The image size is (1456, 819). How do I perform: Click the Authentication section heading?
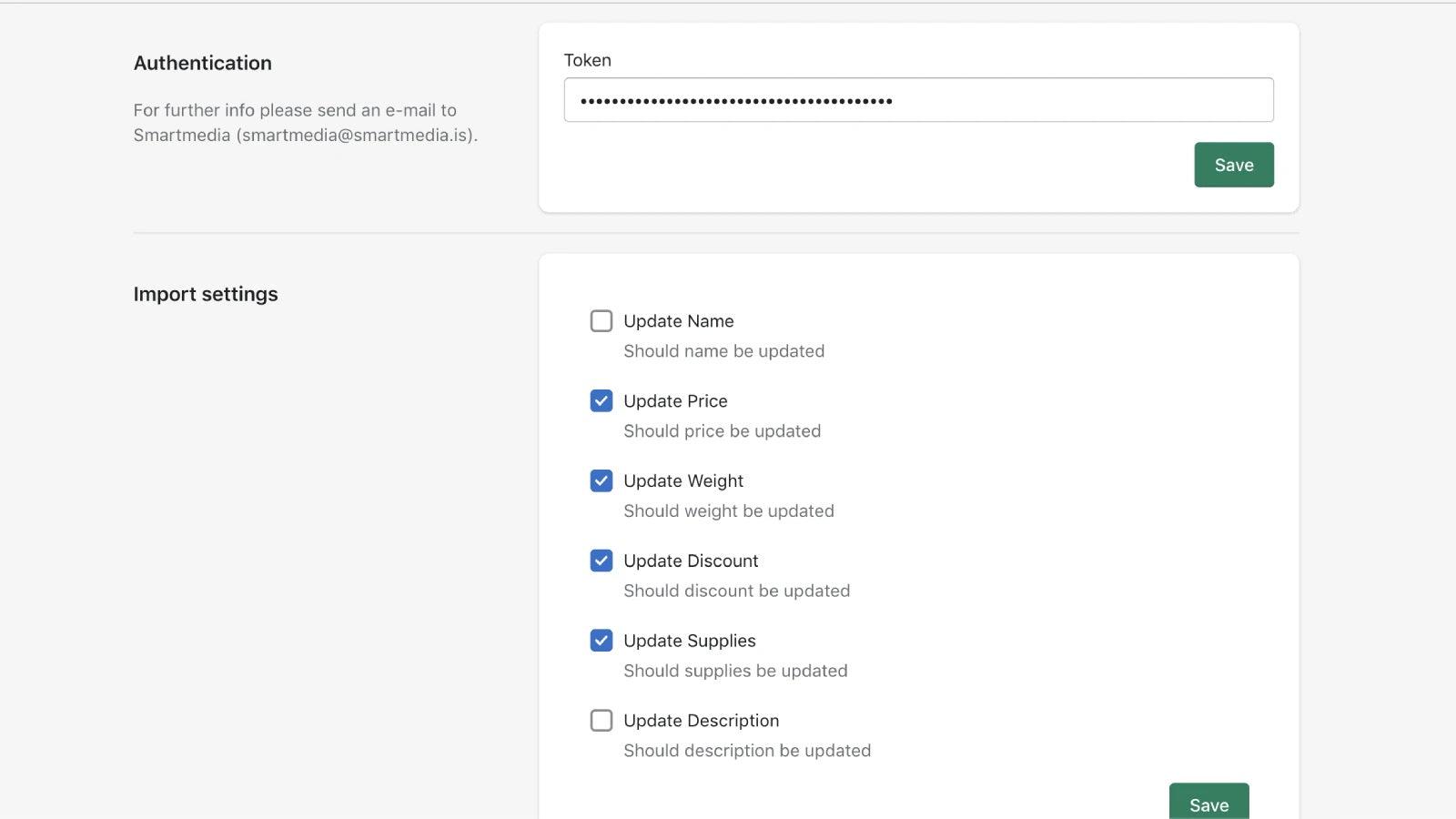point(202,63)
